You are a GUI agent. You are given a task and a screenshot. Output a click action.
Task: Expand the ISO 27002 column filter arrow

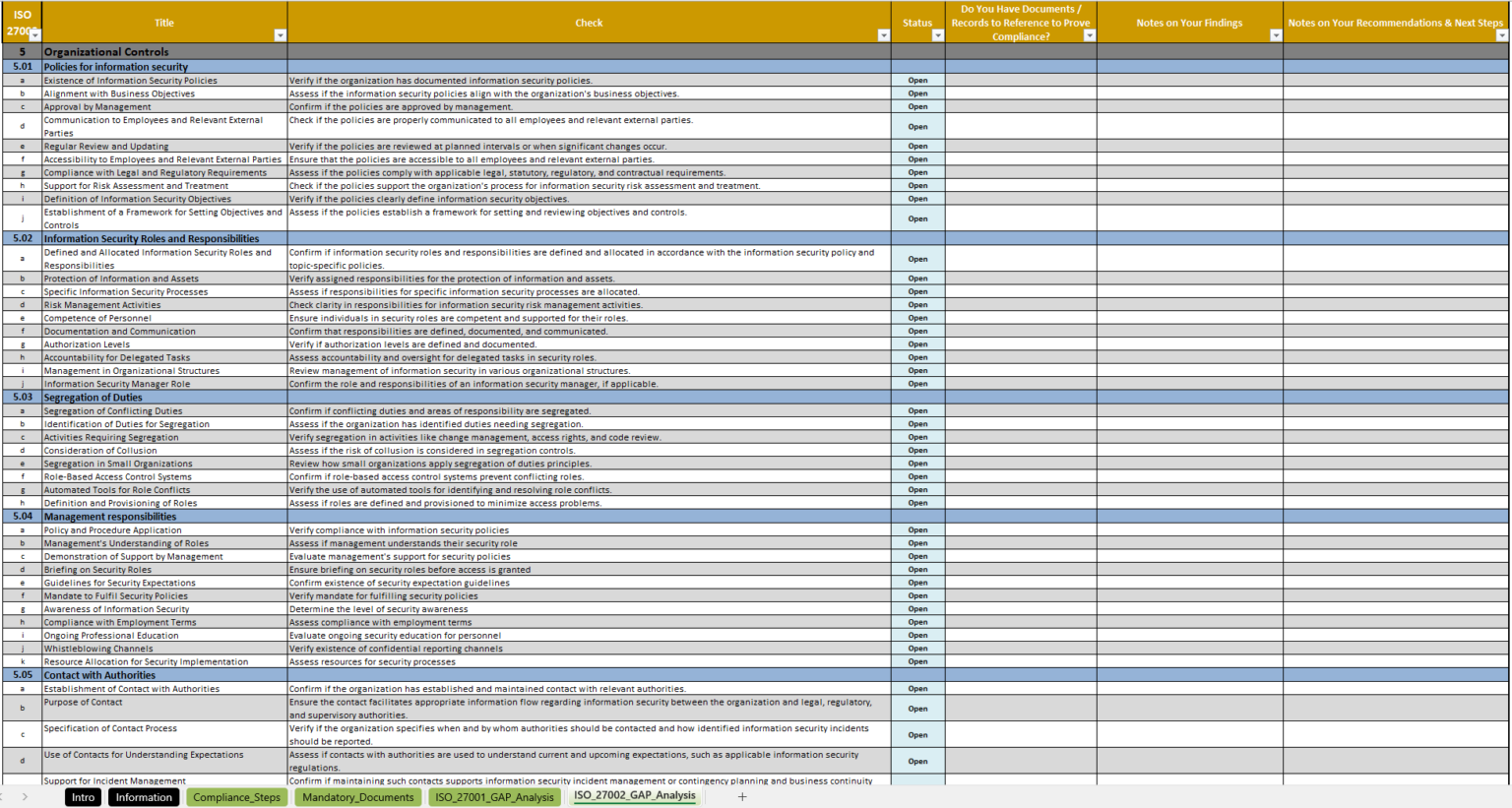point(35,35)
